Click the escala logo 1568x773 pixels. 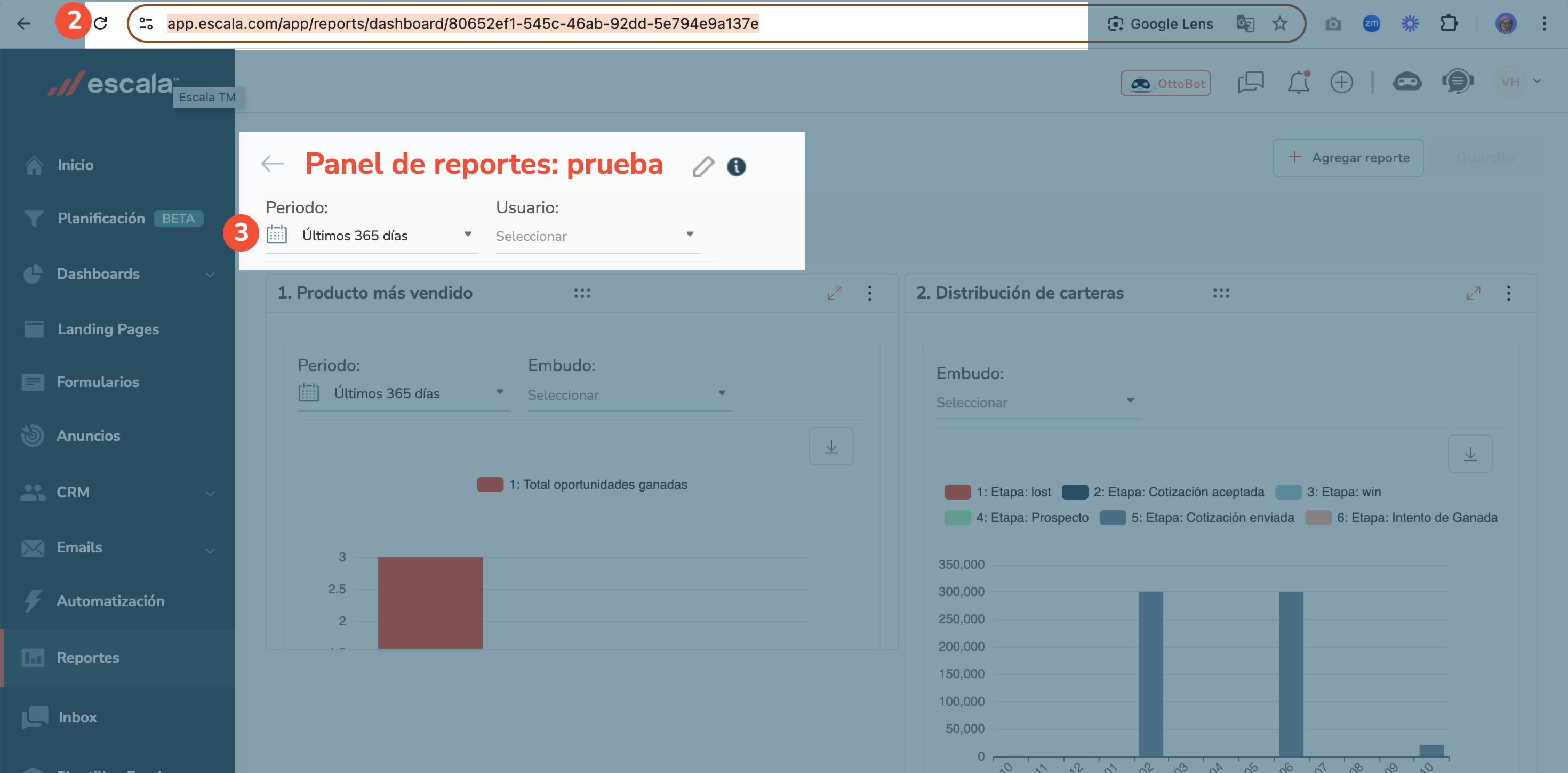[x=114, y=83]
